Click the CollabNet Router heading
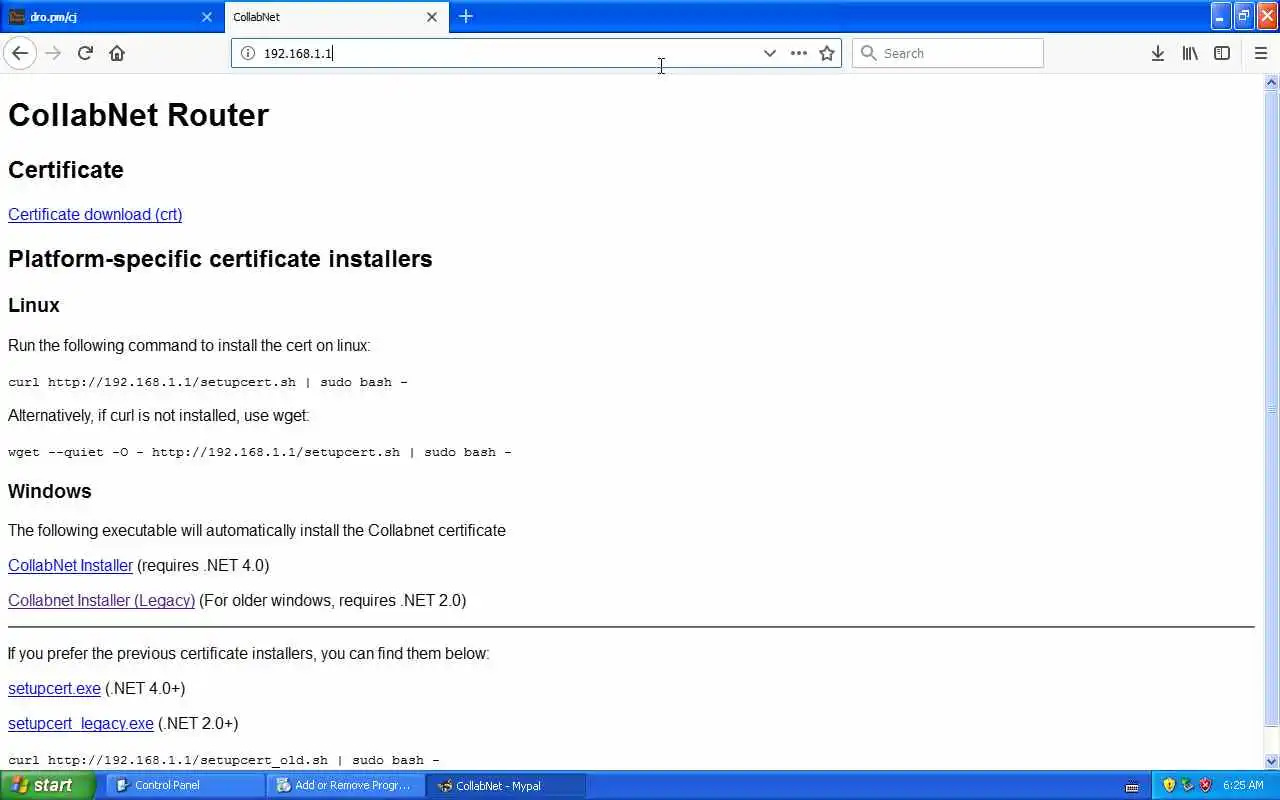Screen dimensions: 1280x800 click(138, 115)
